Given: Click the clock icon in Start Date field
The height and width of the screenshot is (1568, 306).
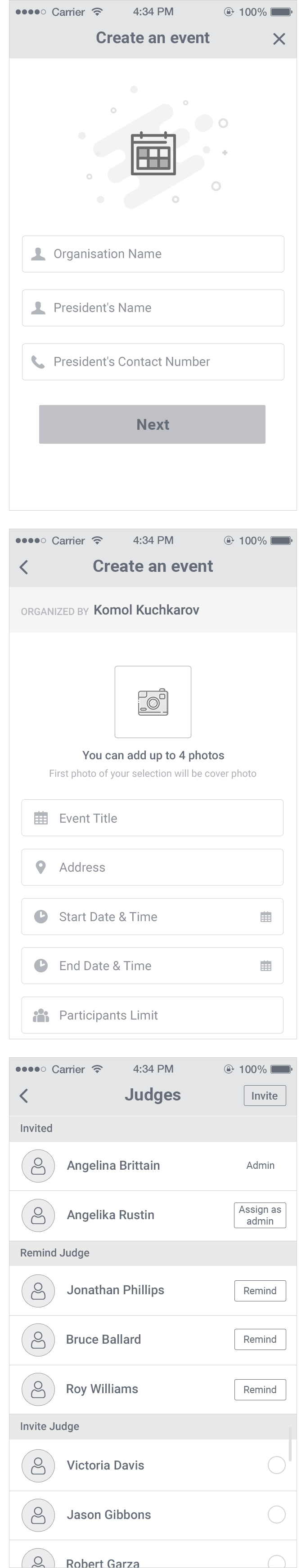Looking at the screenshot, I should point(41,917).
